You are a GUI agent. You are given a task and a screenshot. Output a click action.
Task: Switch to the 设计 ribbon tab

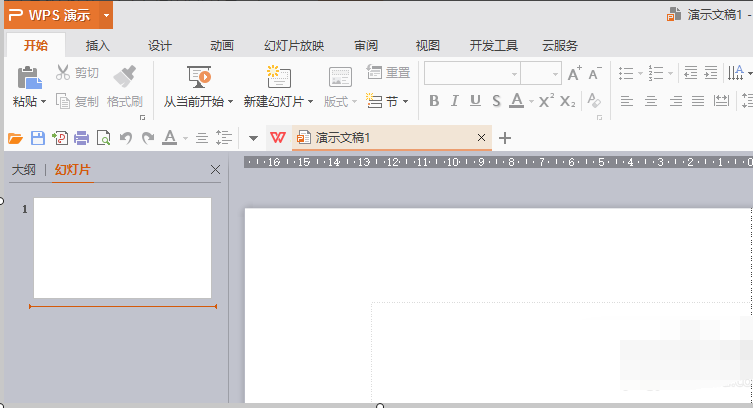click(159, 46)
